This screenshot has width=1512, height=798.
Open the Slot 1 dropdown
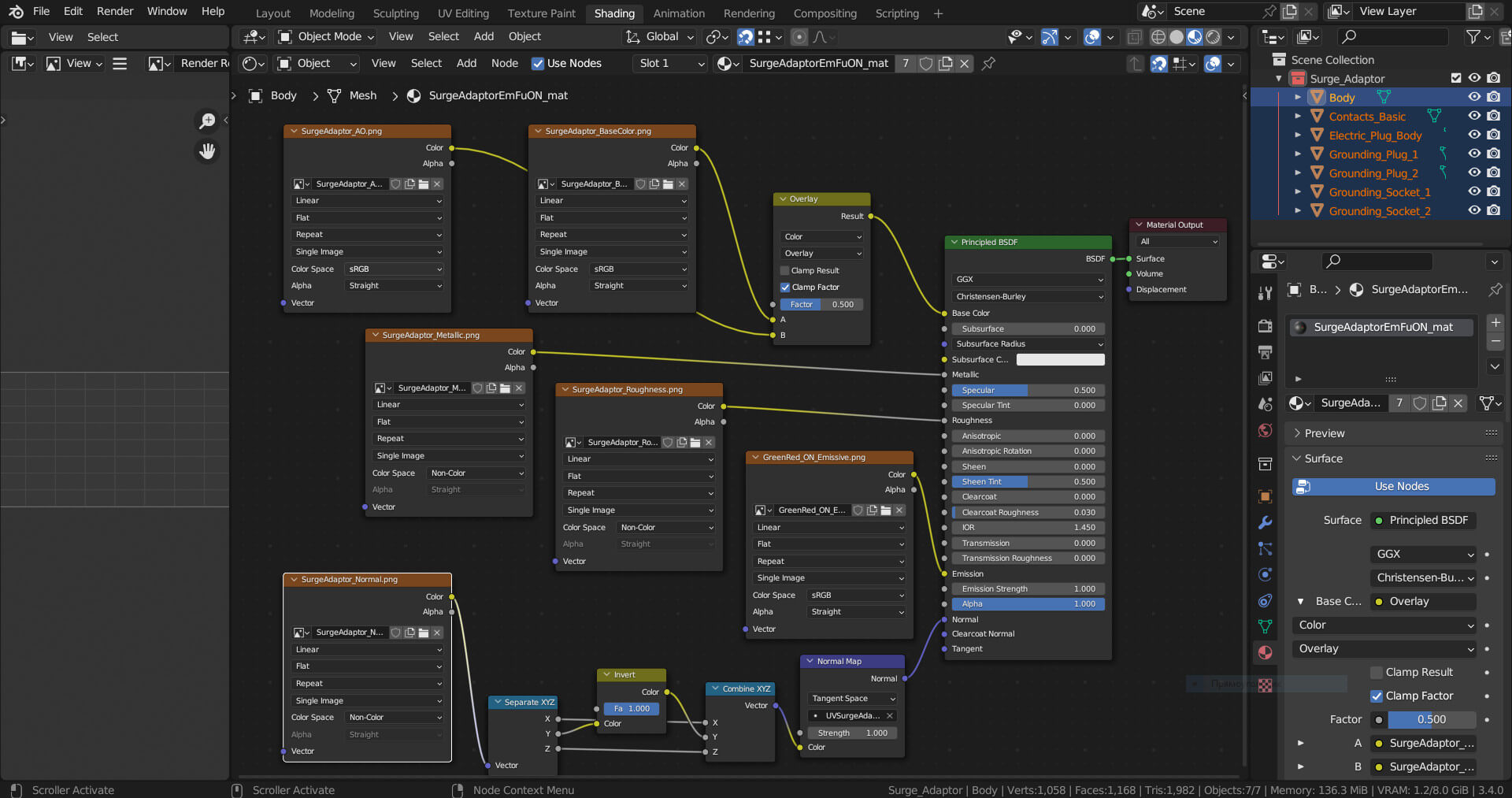[x=670, y=64]
